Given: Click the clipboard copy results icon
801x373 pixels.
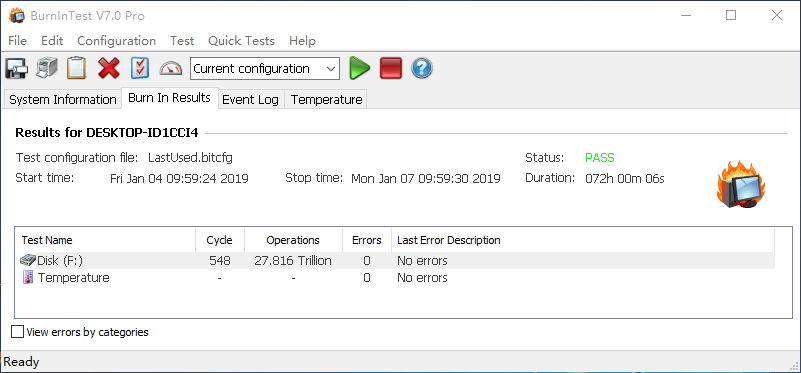Looking at the screenshot, I should click(77, 68).
